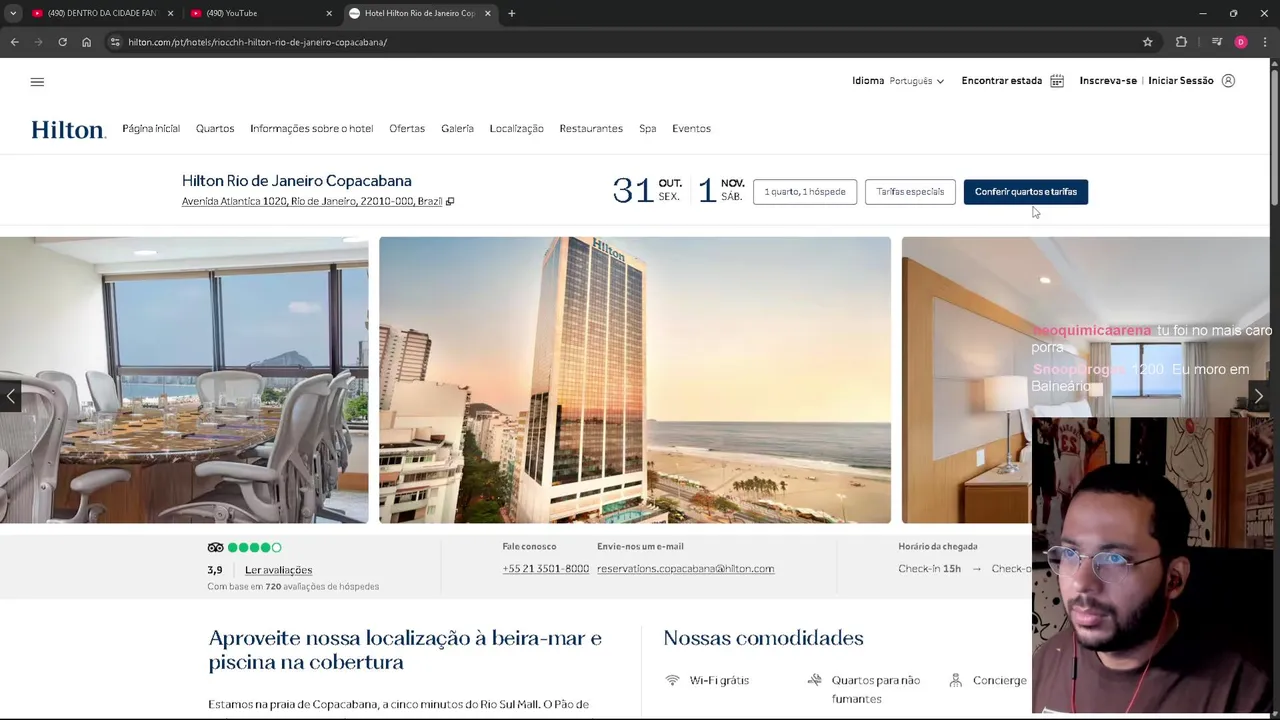Viewport: 1280px width, 720px height.
Task: View site information icon in address bar
Action: click(x=115, y=42)
